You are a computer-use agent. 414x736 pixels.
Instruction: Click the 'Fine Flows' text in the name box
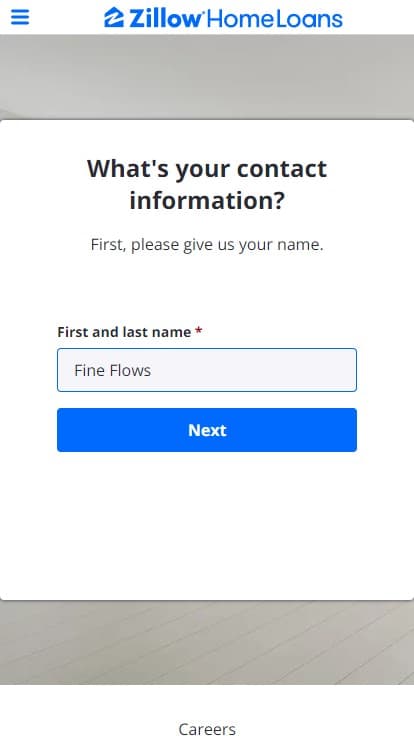click(x=113, y=370)
